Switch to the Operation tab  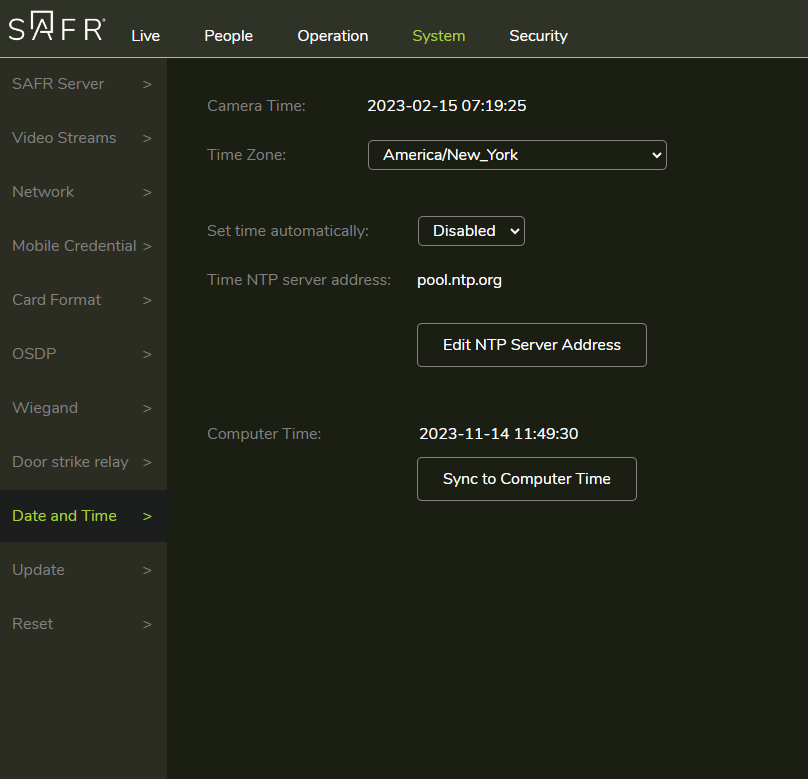point(332,35)
